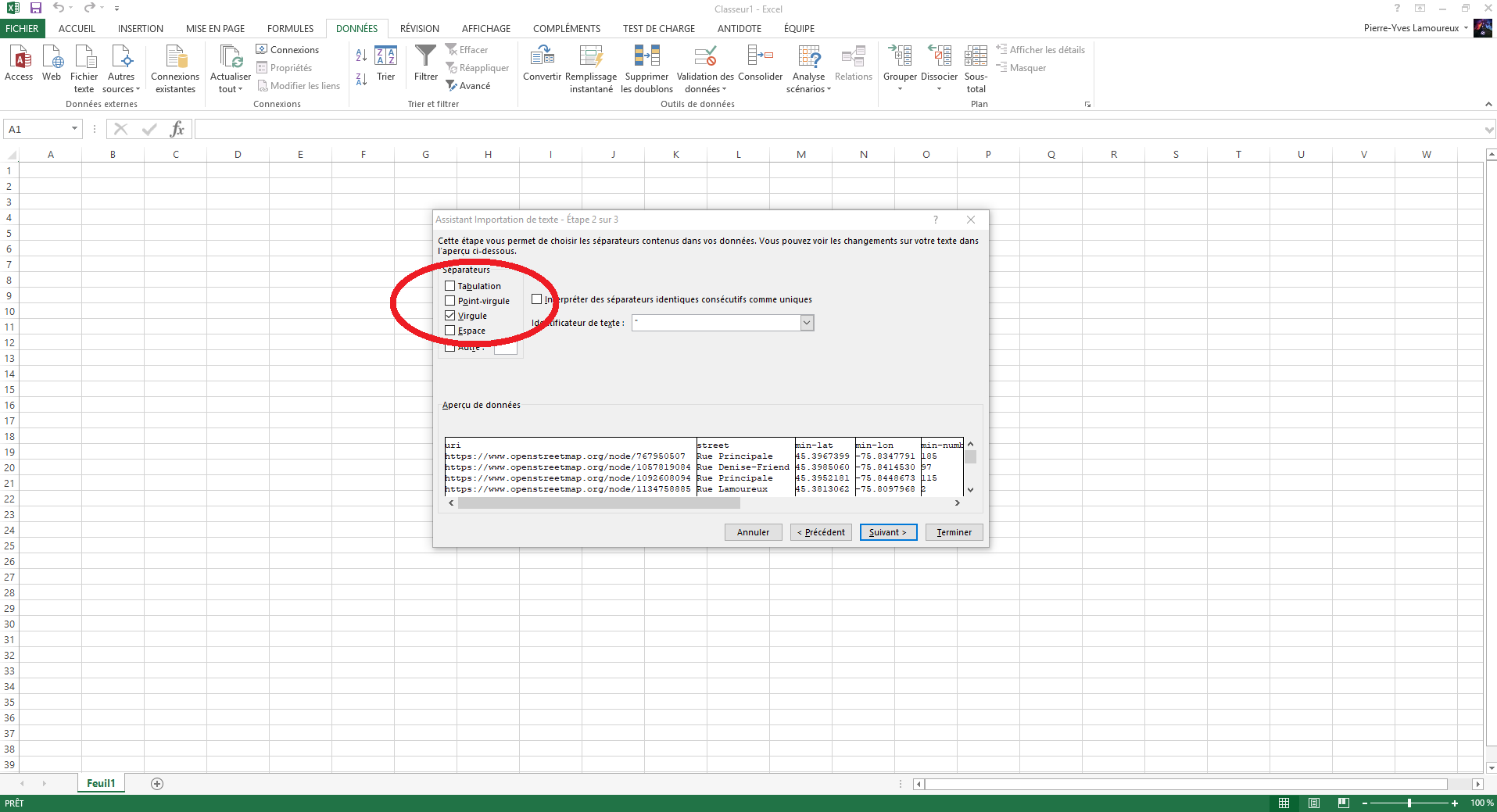Open Excel help question mark
Viewport: 1497px width, 812px height.
coord(1397,9)
